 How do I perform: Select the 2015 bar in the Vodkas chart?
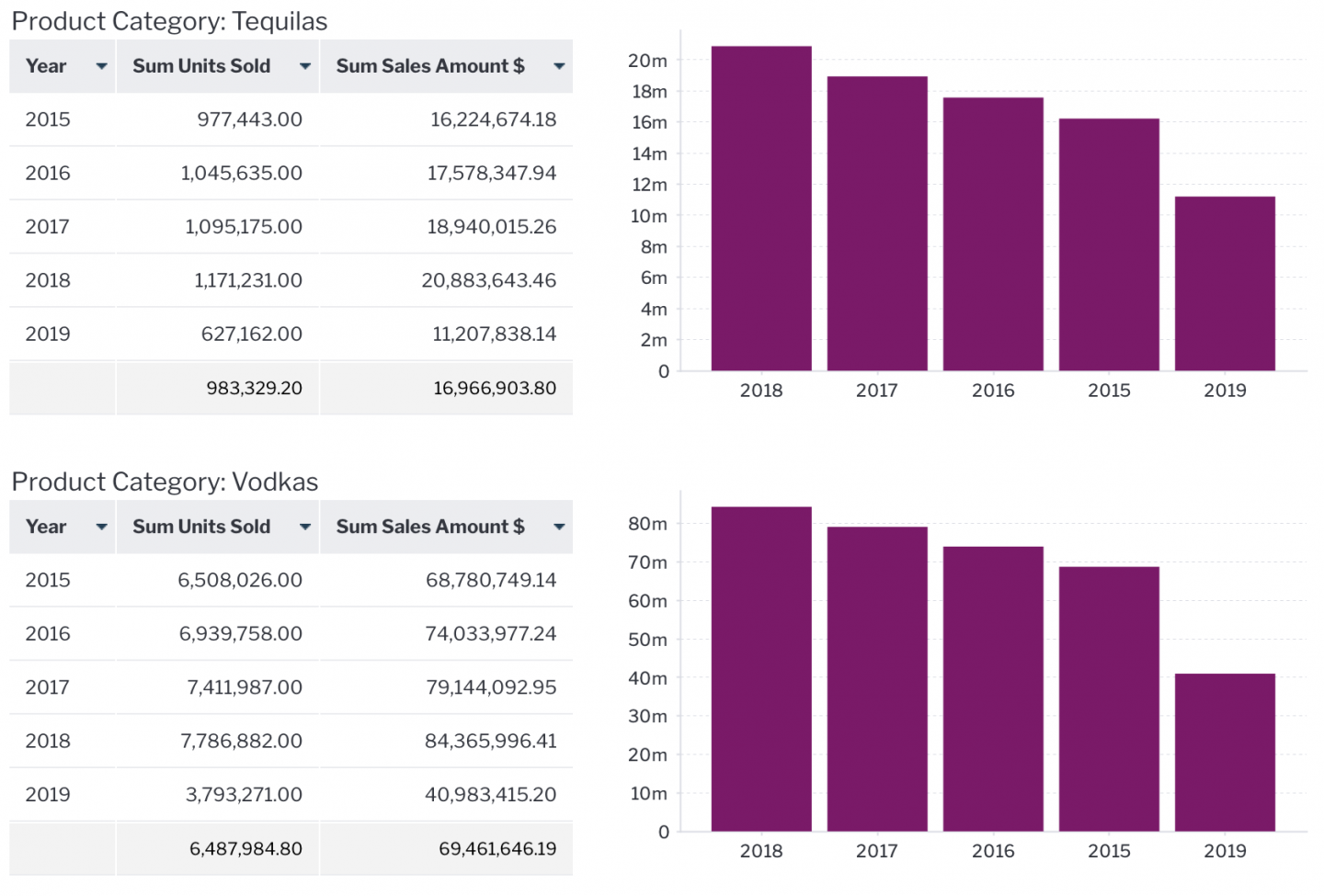tap(1109, 699)
